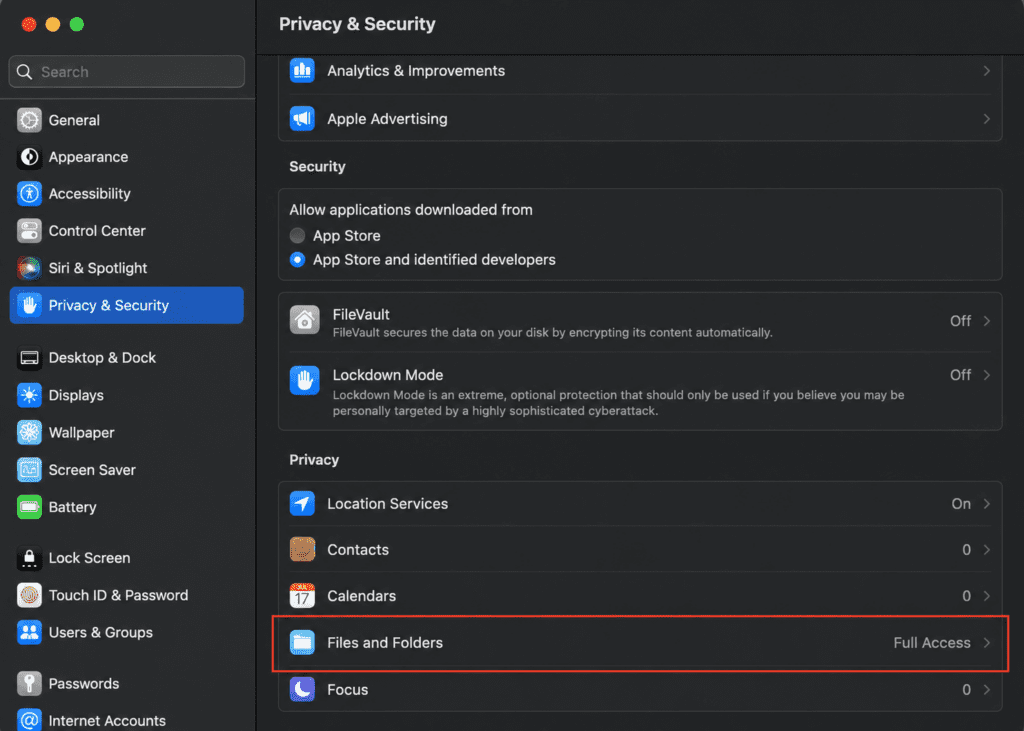Click the FileVault house icon
Image resolution: width=1024 pixels, height=731 pixels.
305,320
